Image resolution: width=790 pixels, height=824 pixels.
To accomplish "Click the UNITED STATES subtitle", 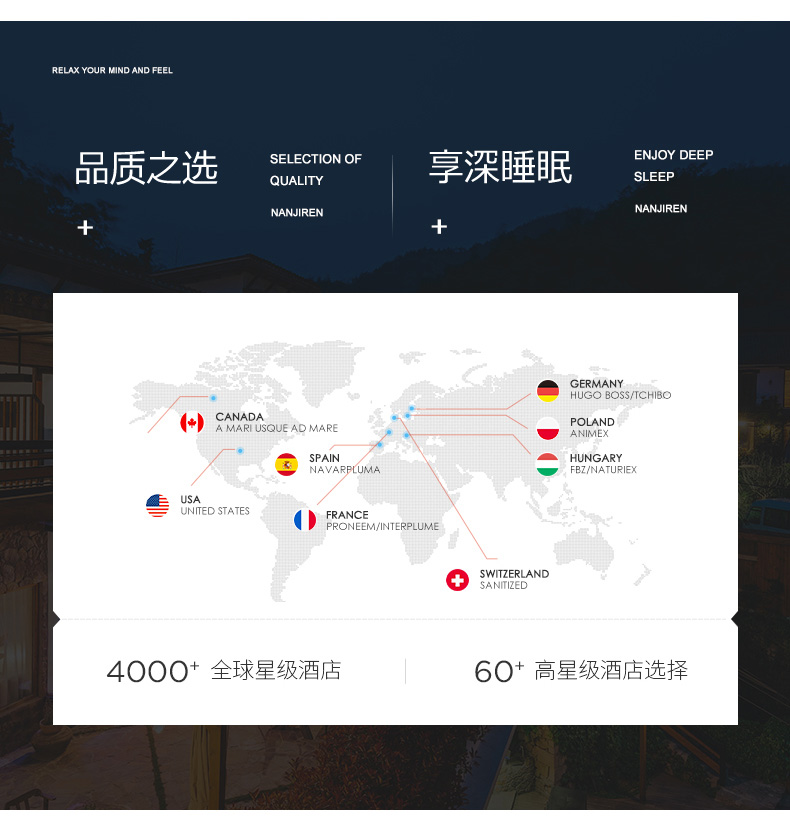I will [215, 511].
